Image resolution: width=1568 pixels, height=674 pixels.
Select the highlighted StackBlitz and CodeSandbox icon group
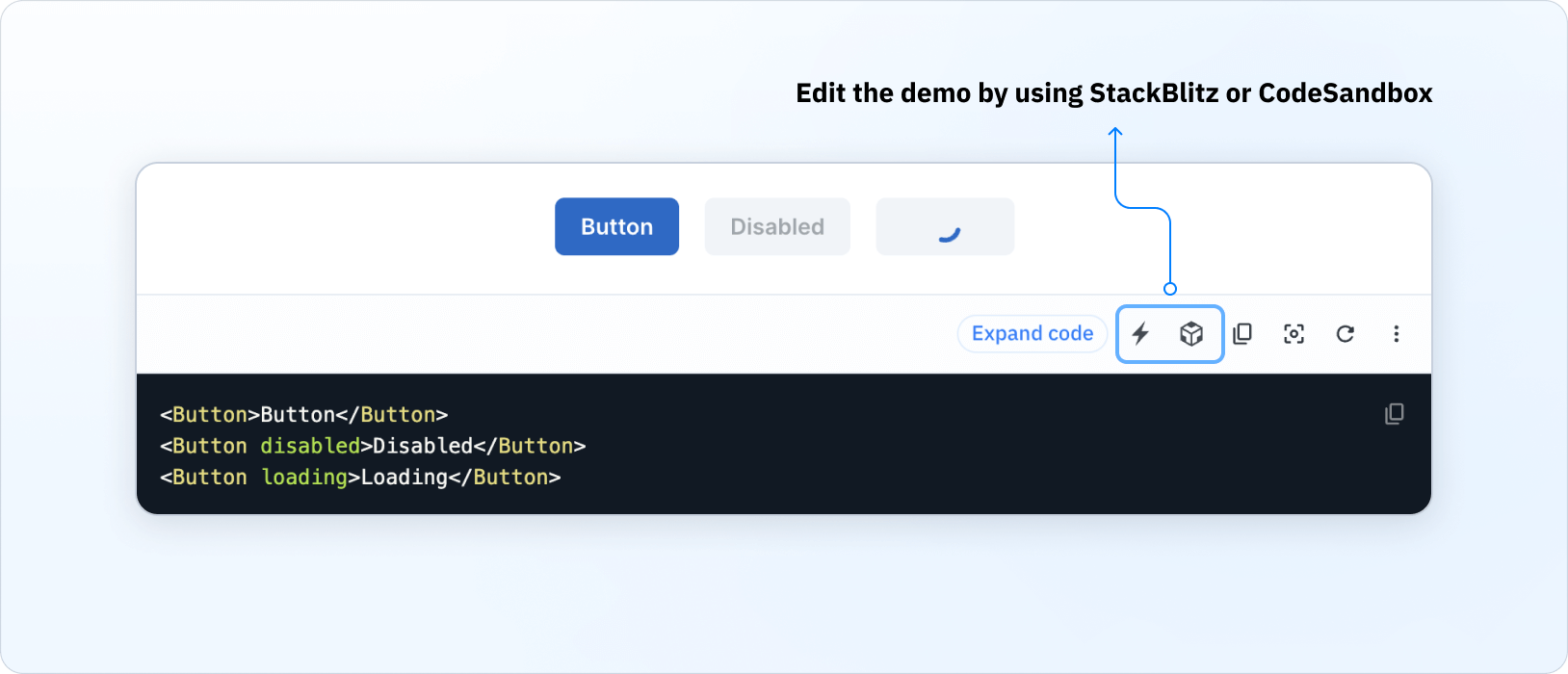[1169, 334]
